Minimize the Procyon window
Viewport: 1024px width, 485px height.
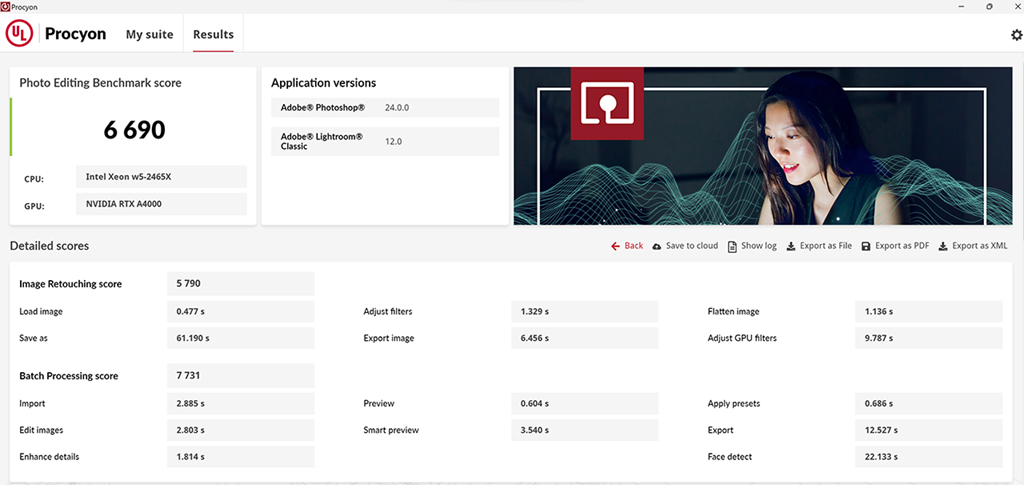[961, 6]
